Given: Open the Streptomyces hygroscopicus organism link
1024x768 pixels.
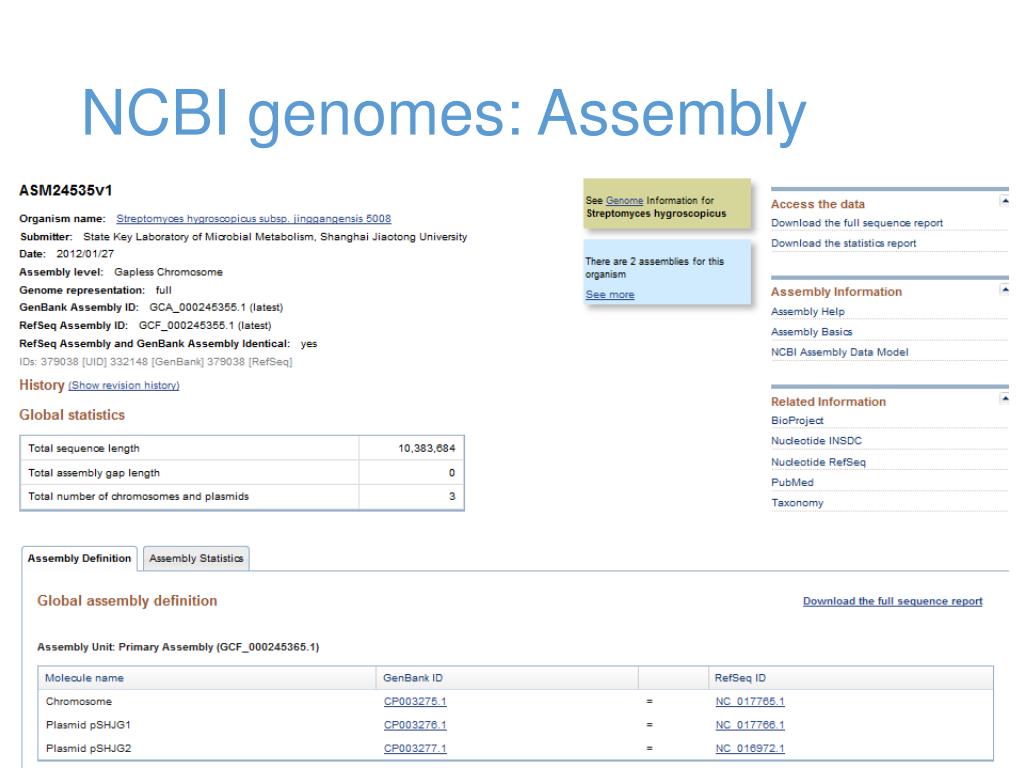Looking at the screenshot, I should click(x=253, y=219).
